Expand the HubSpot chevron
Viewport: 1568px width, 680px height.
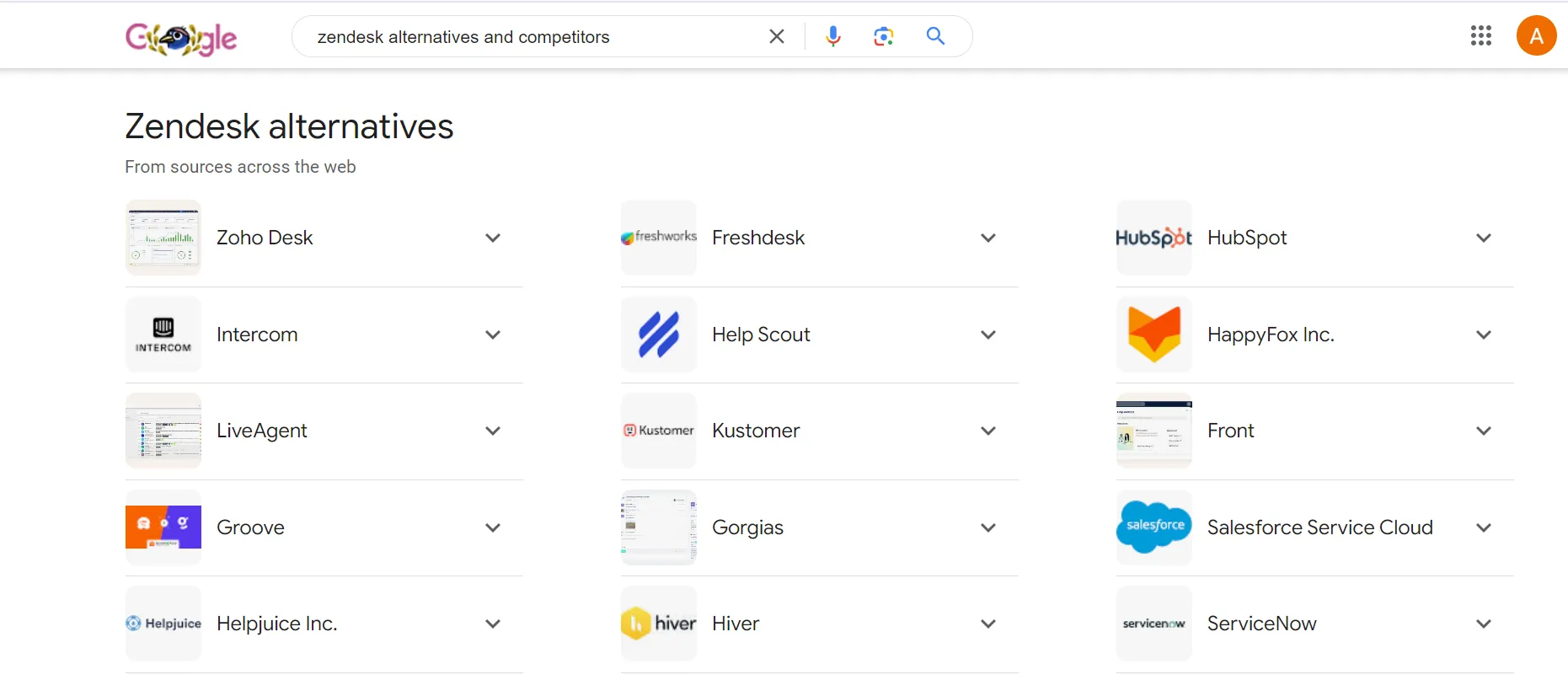[x=1484, y=238]
